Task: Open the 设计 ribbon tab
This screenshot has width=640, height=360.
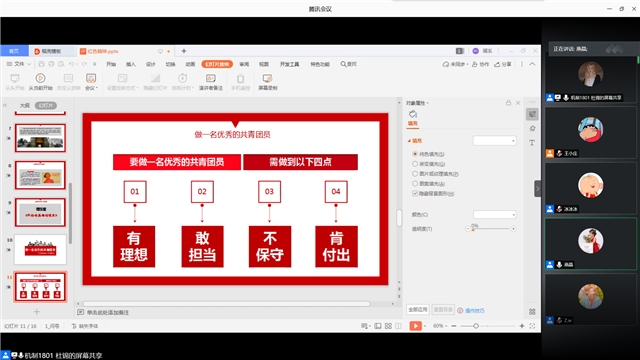Action: click(151, 64)
